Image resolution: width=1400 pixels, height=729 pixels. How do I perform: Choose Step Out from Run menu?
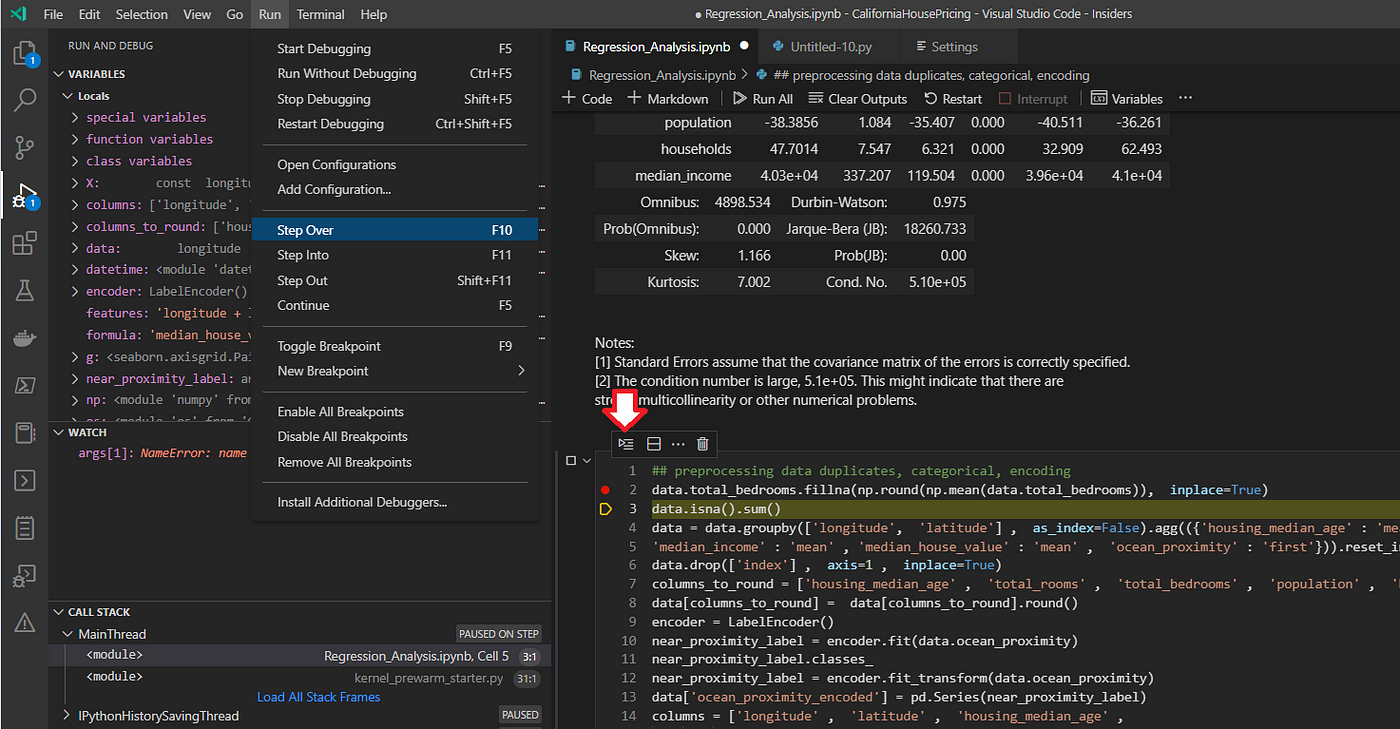point(395,281)
